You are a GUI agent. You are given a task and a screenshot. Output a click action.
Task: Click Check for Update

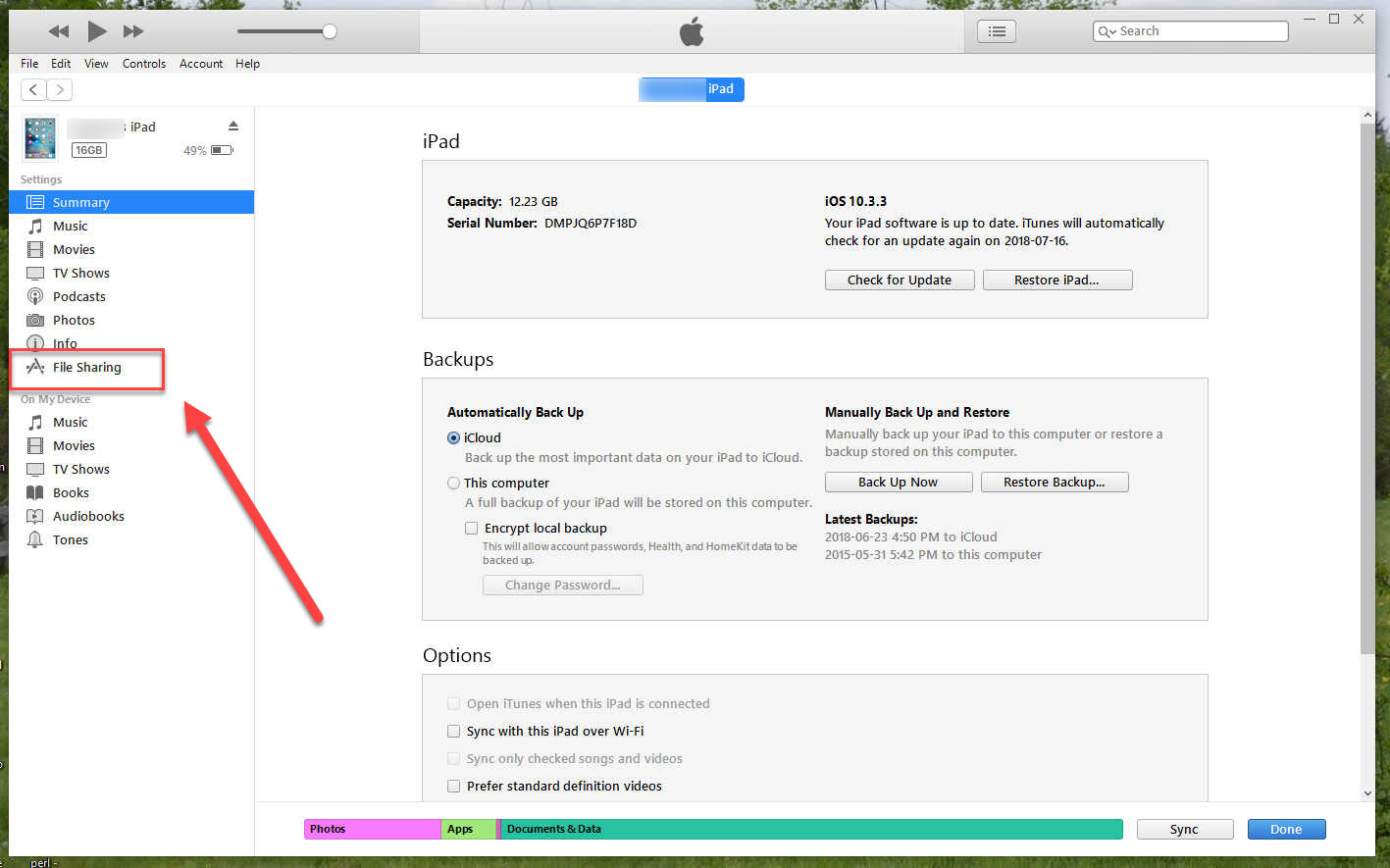tap(899, 280)
